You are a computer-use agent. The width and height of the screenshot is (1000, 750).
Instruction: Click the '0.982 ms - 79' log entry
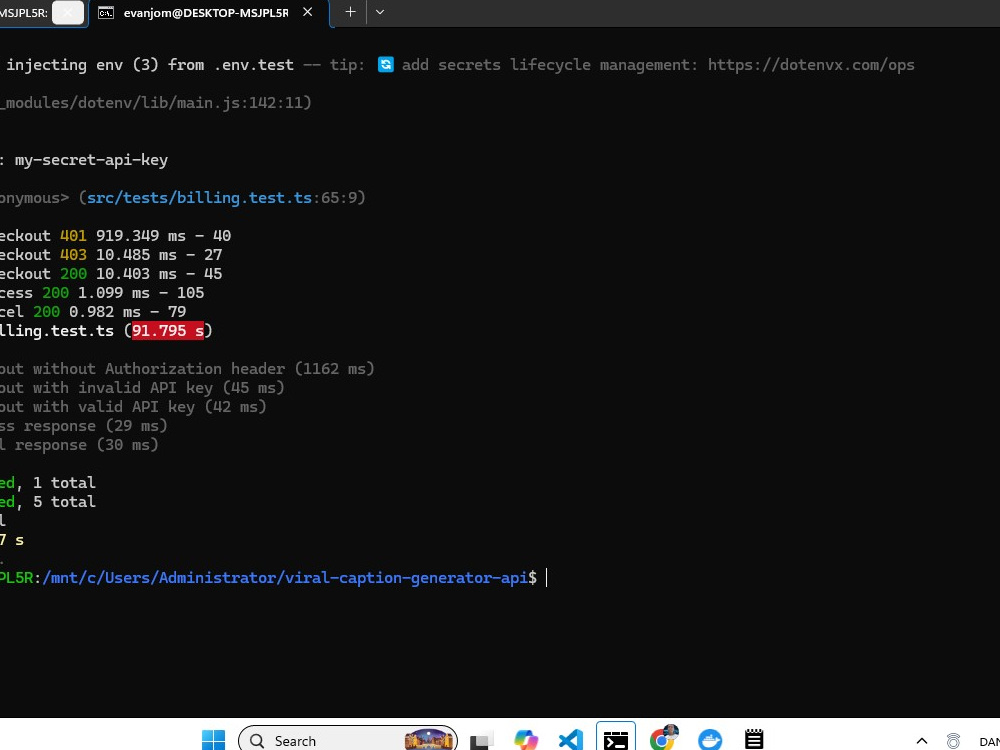coord(128,312)
